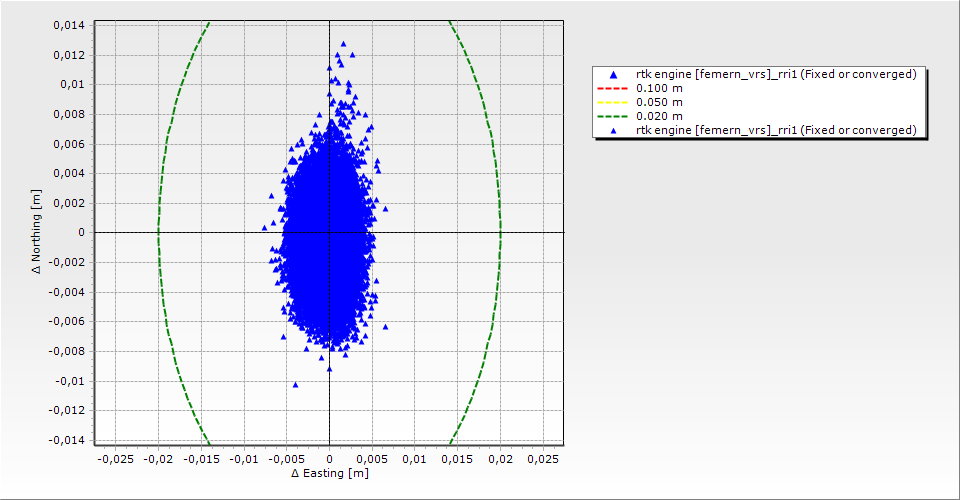
Task: Select the first rtk engine legend entry text
Action: click(776, 75)
